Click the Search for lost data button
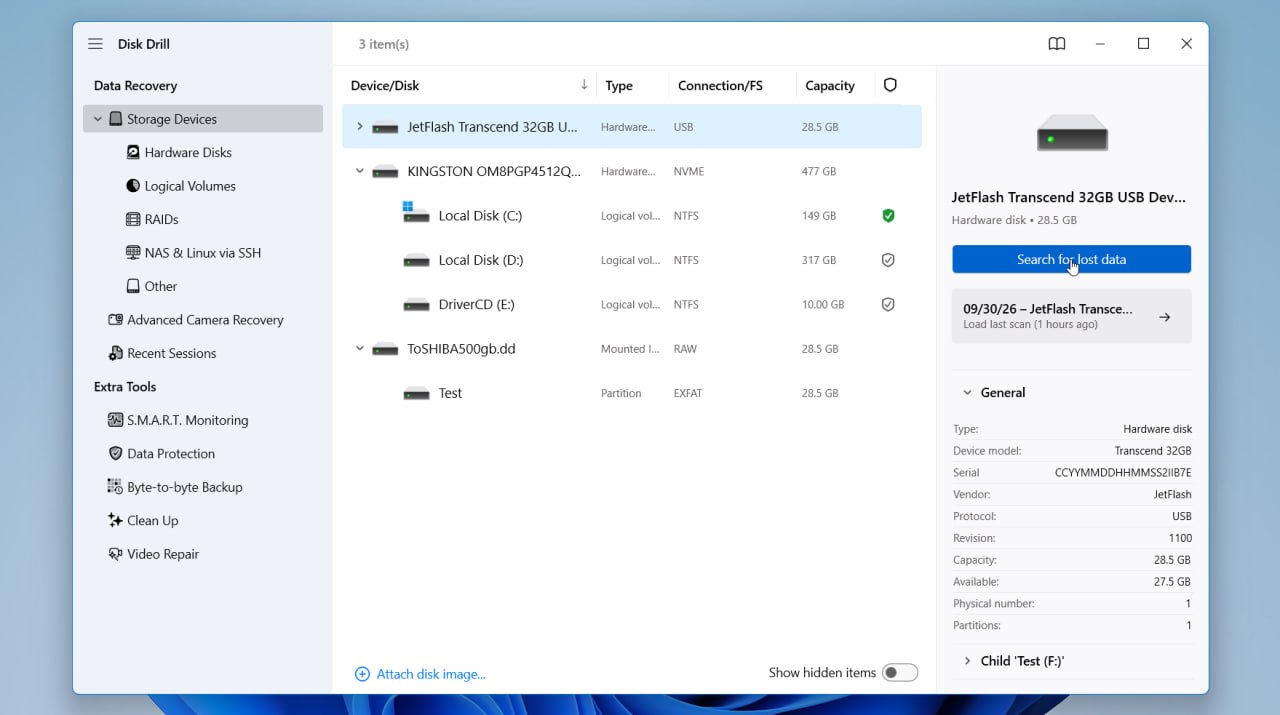Image resolution: width=1280 pixels, height=715 pixels. 1071,259
